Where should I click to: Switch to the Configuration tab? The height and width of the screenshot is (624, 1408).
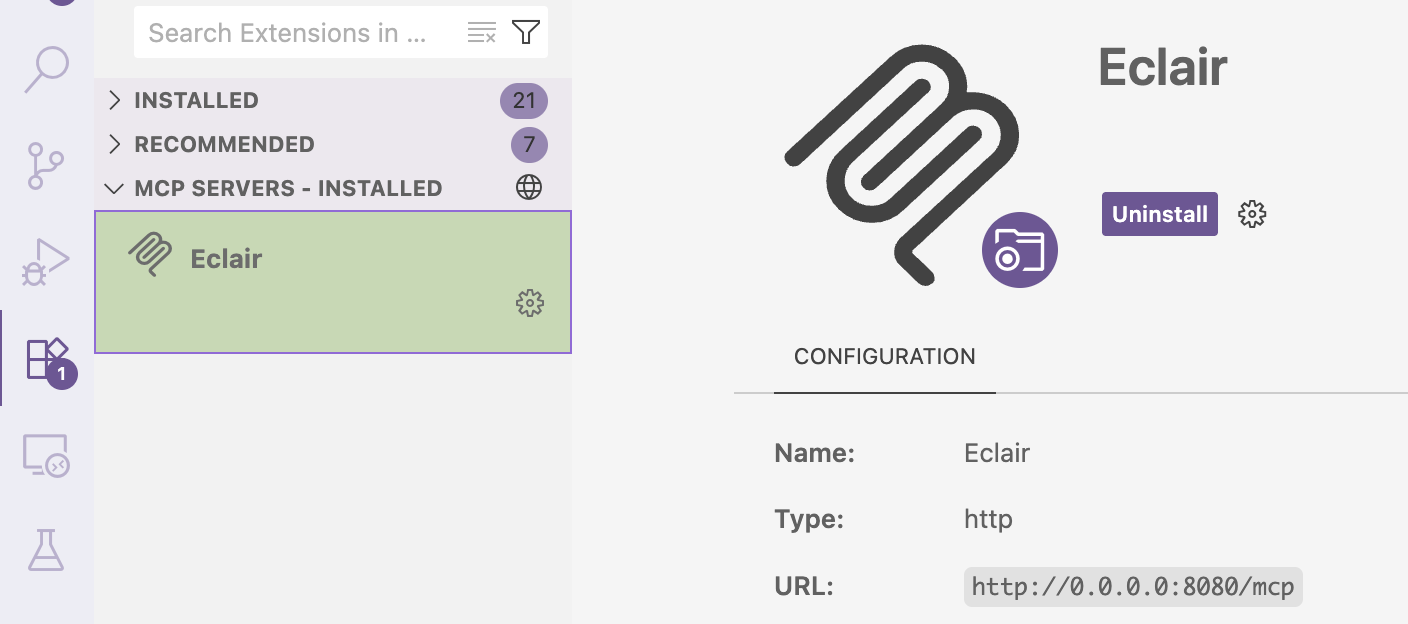884,357
